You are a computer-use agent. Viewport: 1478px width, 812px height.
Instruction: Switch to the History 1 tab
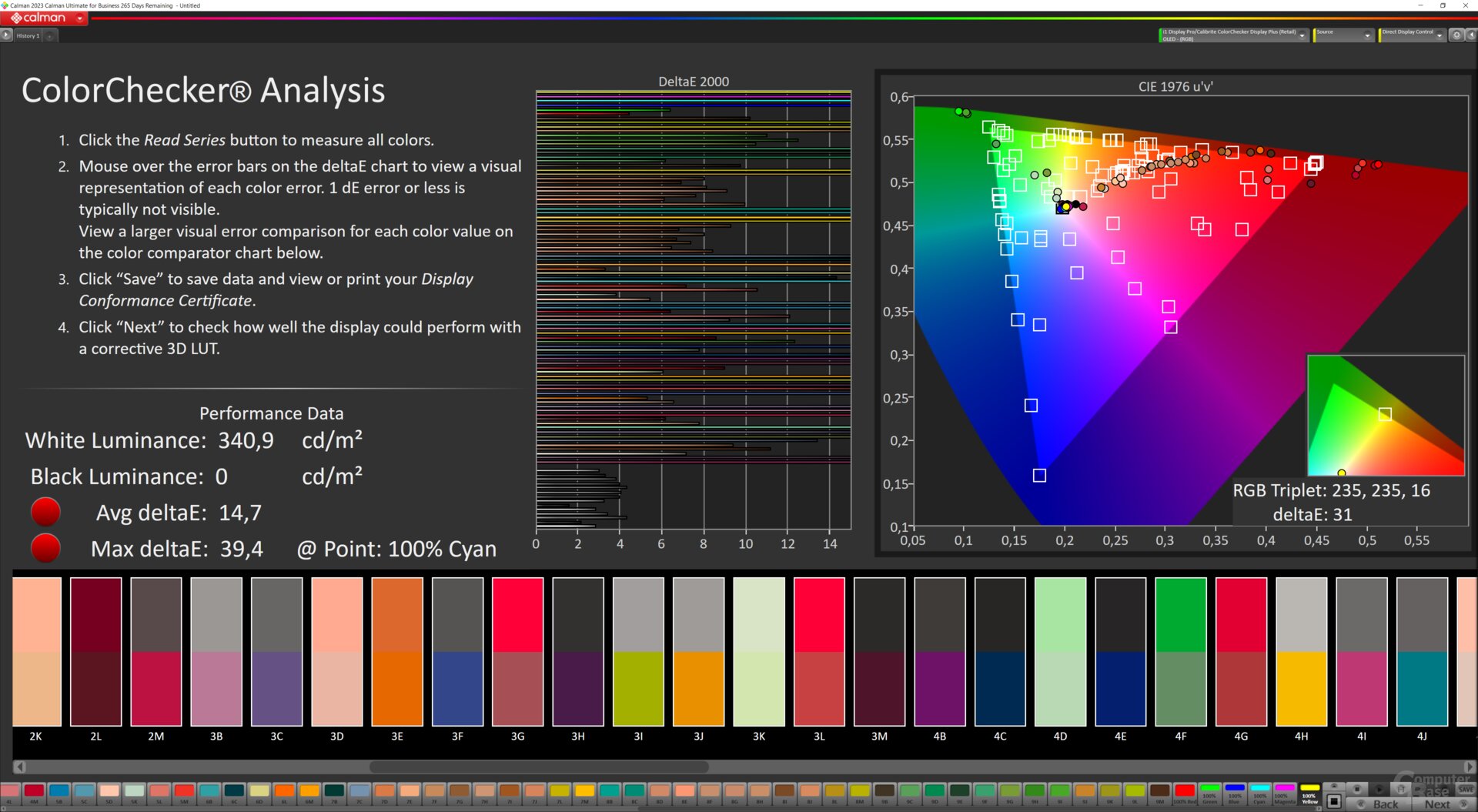28,36
